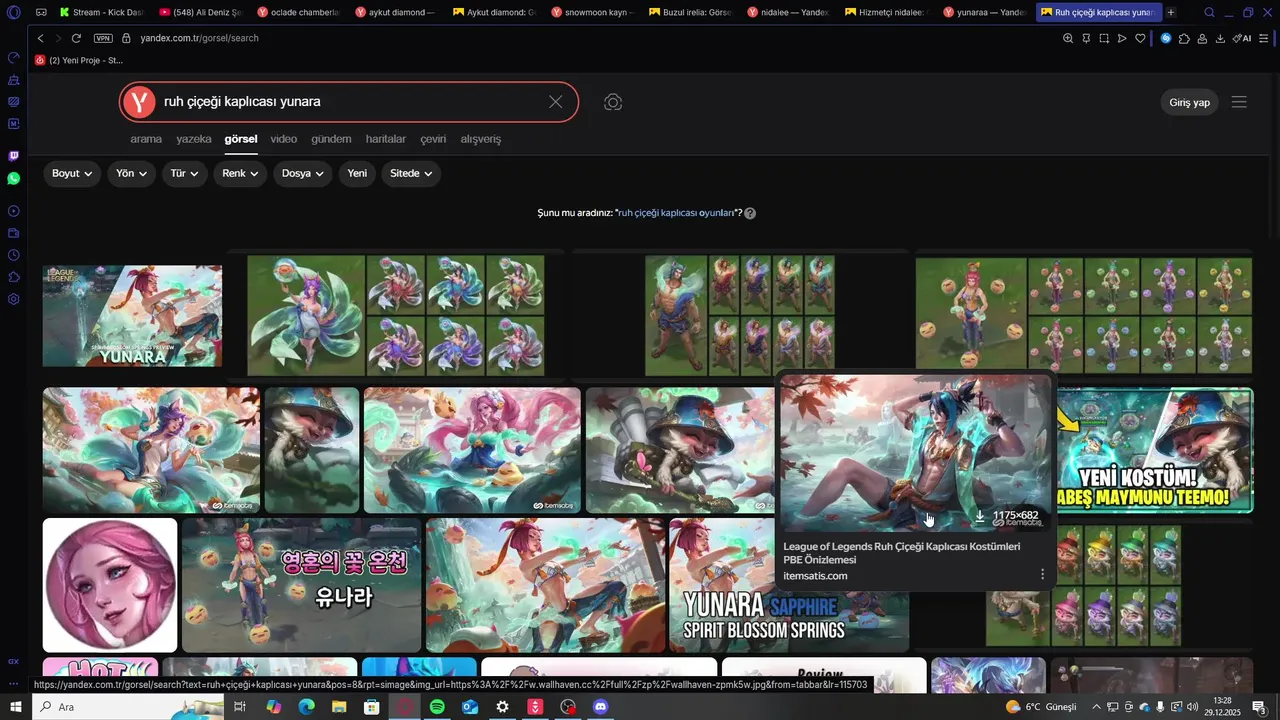Open the itemsatis.com source link
Viewport: 1280px width, 720px height.
815,576
